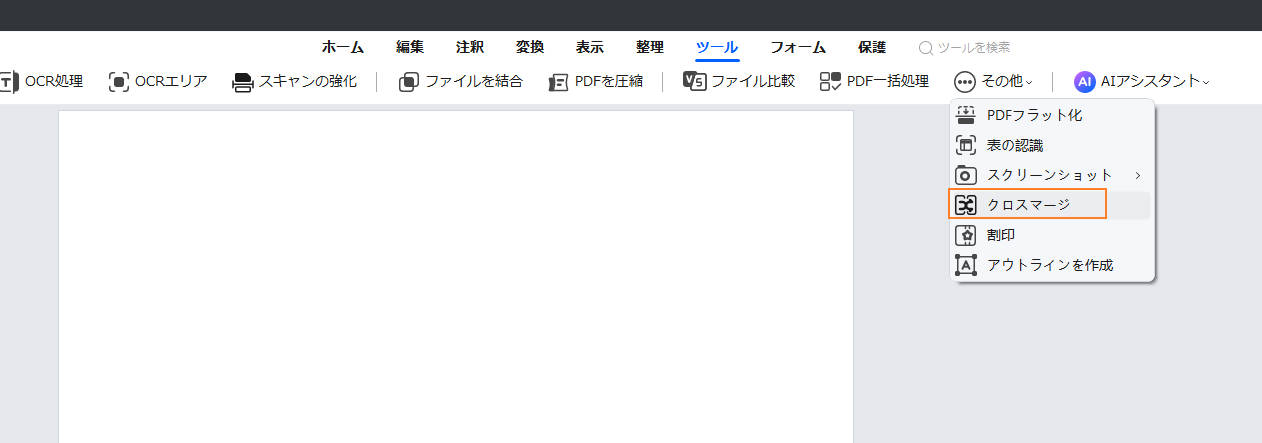Open ファイル比較 tool
The image size is (1262, 443).
coord(739,81)
